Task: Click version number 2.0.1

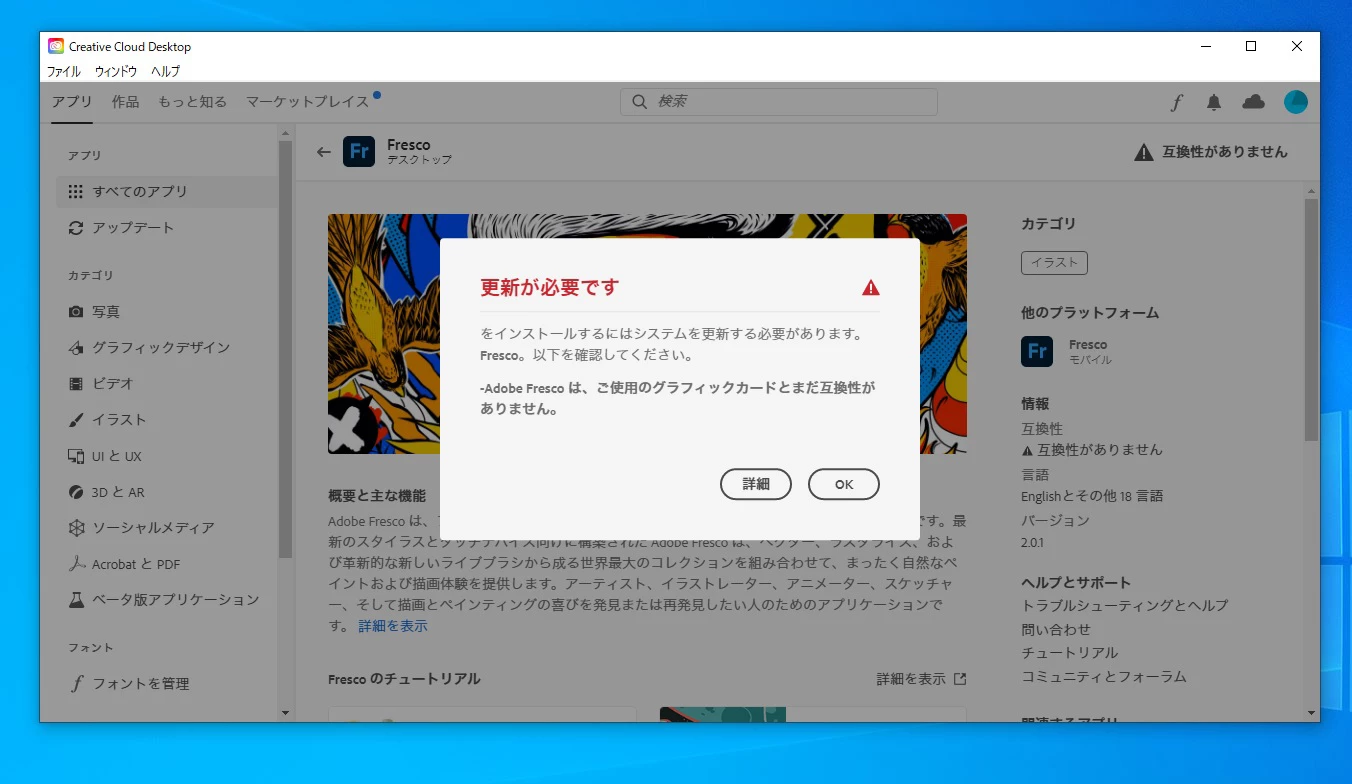Action: [x=1032, y=543]
